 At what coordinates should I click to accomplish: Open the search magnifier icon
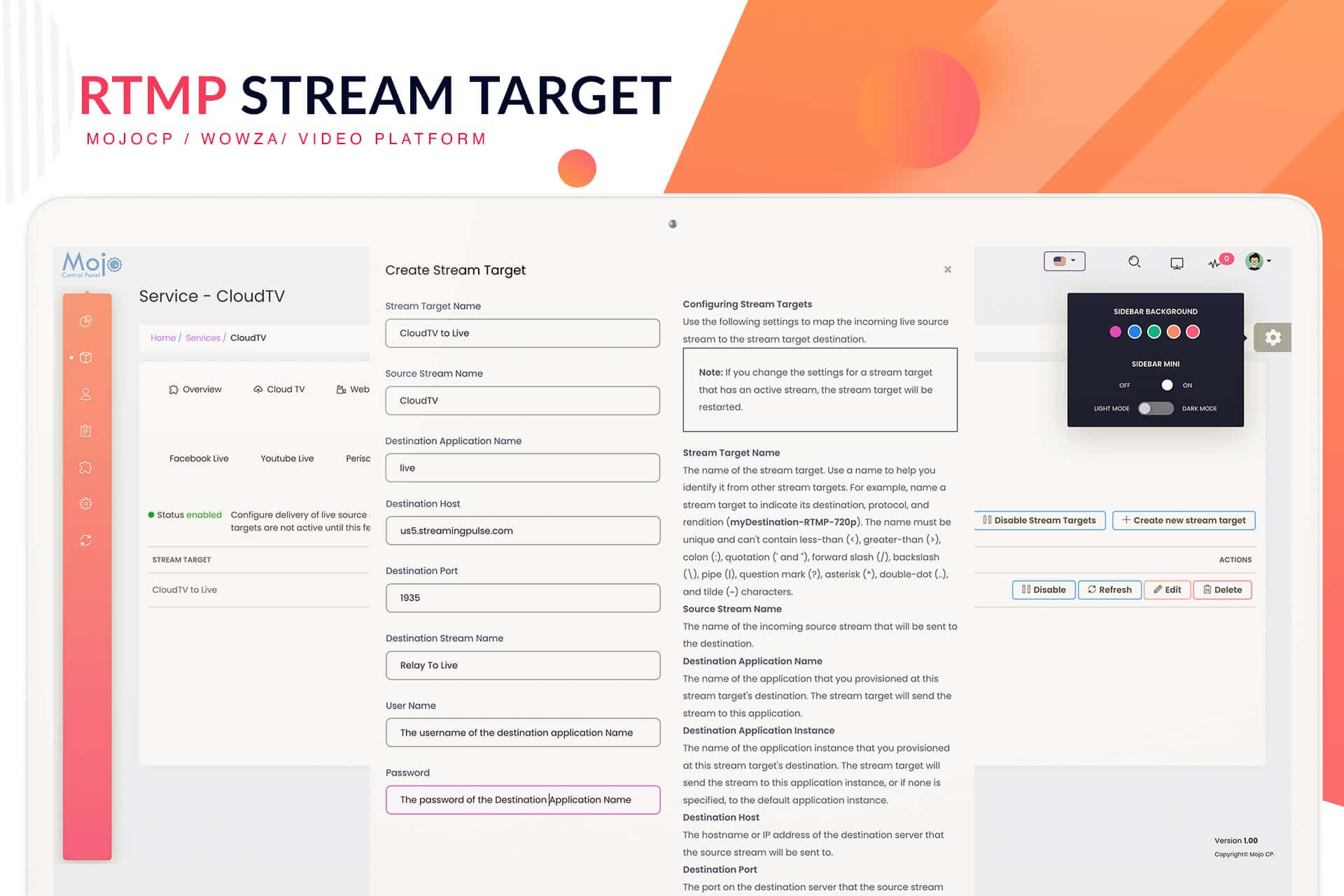1134,262
